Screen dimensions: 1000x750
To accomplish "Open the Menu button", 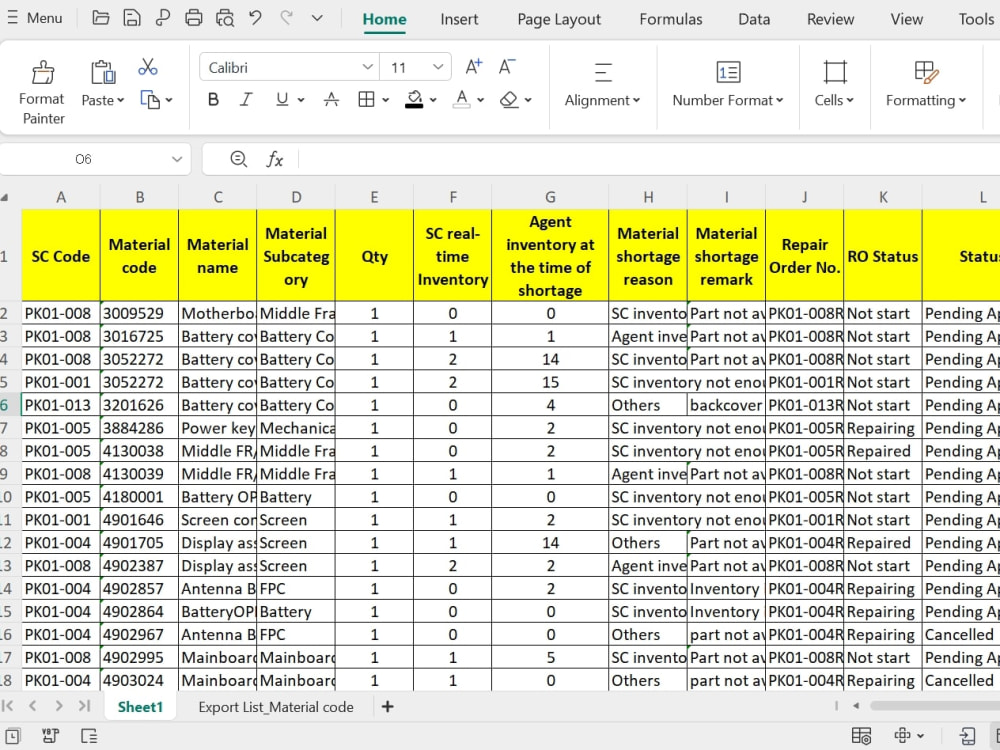I will coord(35,18).
